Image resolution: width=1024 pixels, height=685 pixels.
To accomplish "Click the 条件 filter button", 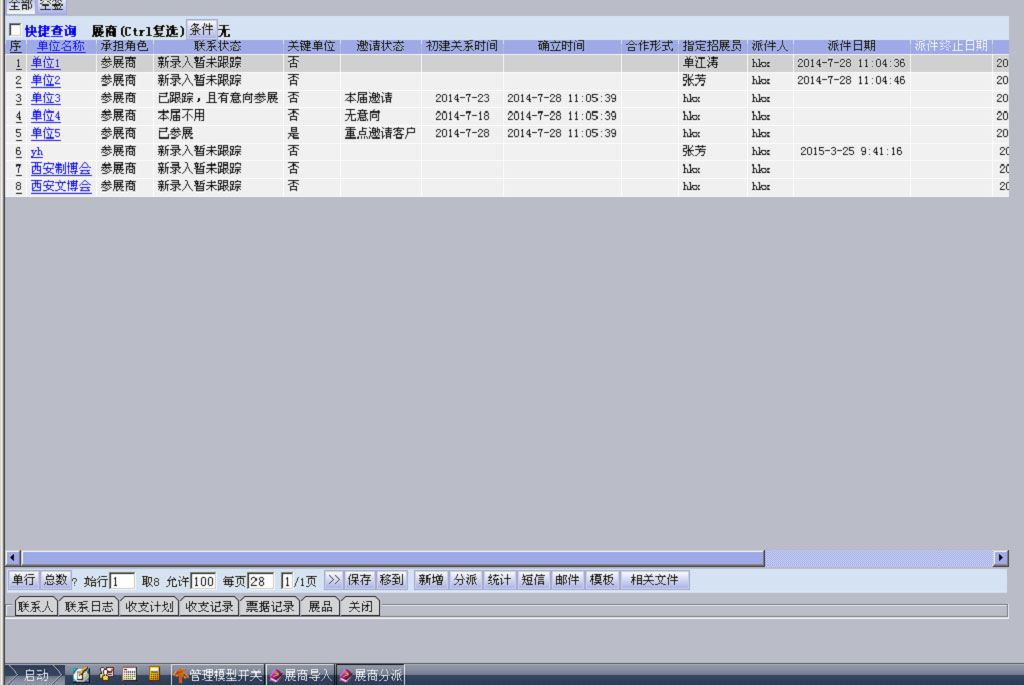I will pos(201,30).
